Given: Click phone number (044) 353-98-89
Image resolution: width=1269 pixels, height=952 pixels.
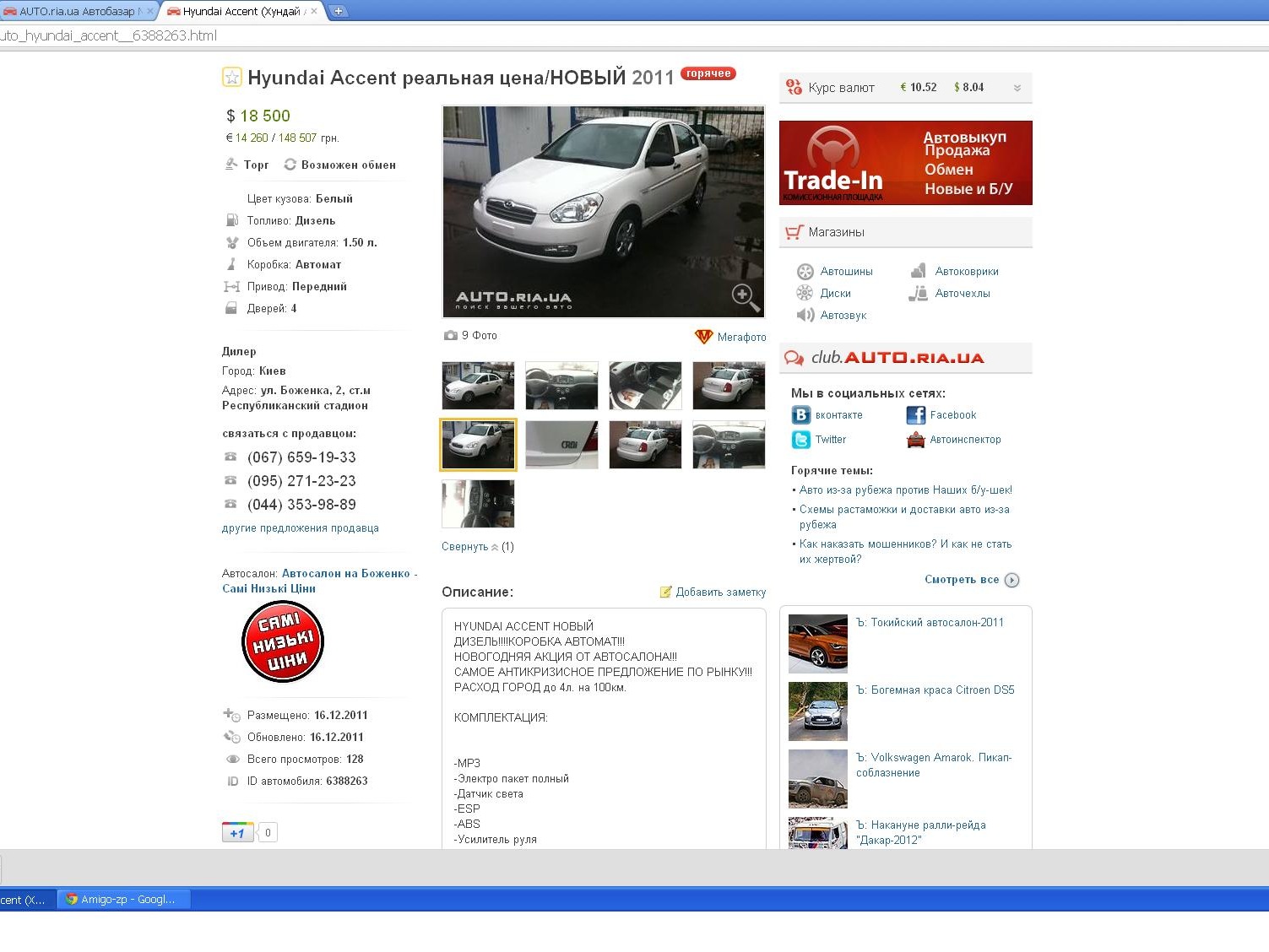Looking at the screenshot, I should click(301, 505).
